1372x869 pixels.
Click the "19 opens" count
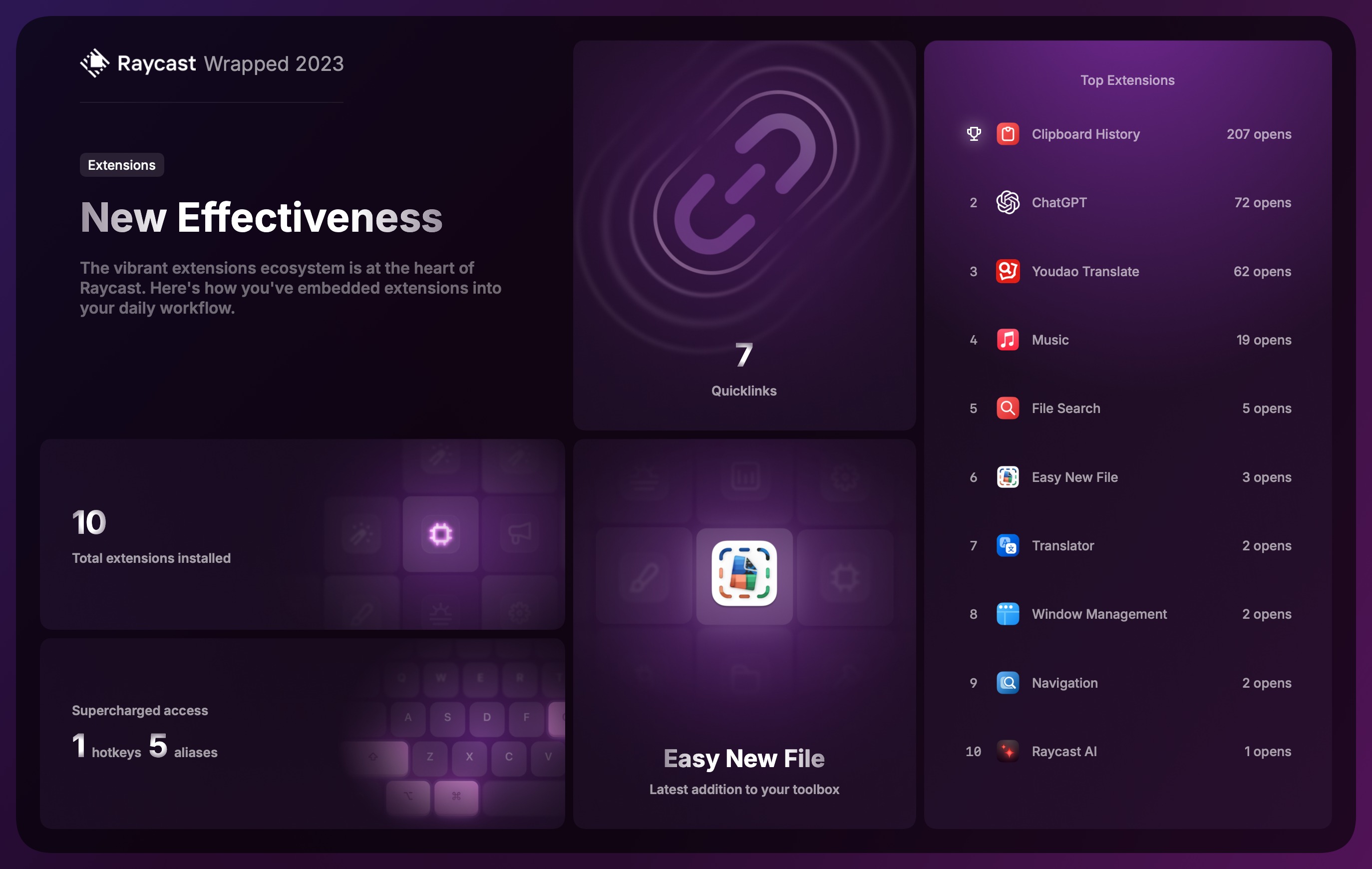click(1263, 340)
